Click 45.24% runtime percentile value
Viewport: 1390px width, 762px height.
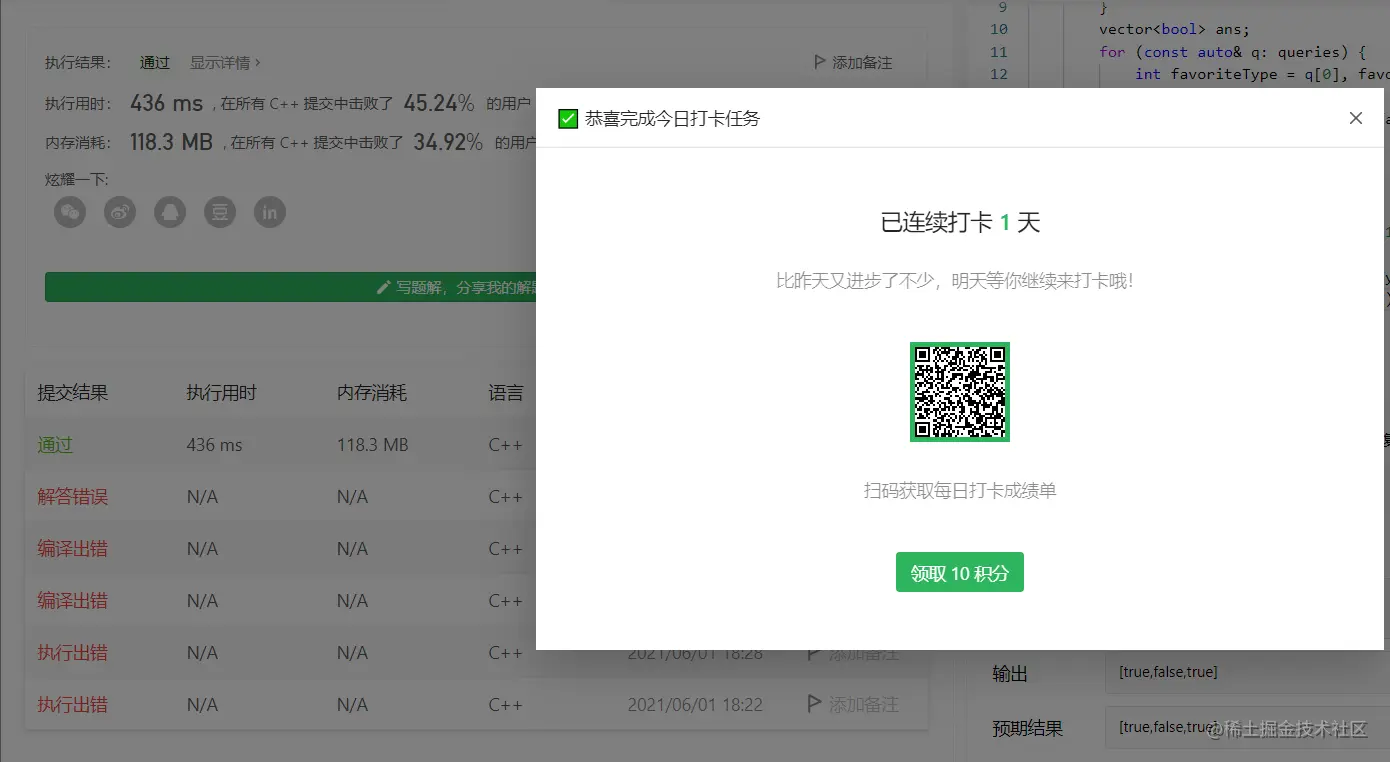439,103
